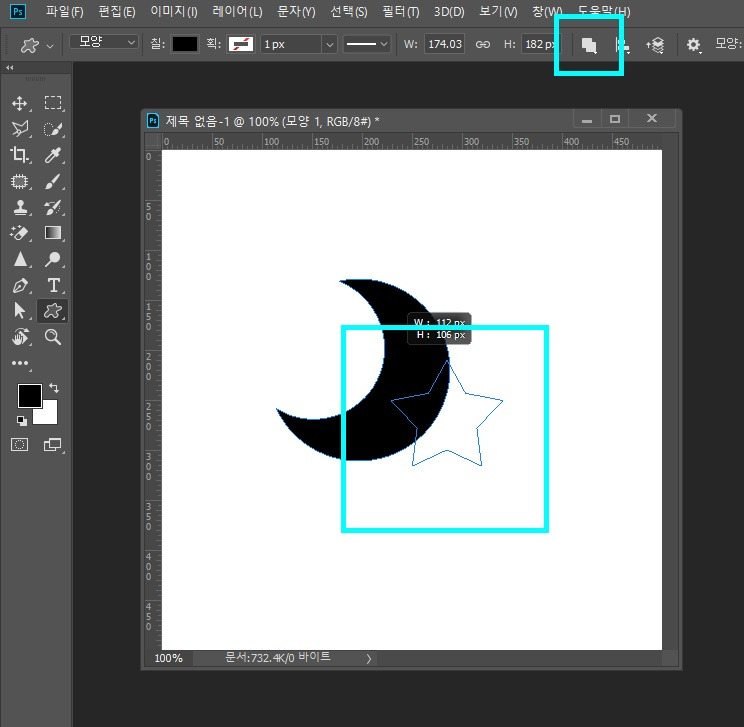Select the Brush tool
This screenshot has width=744, height=727.
coord(53,181)
